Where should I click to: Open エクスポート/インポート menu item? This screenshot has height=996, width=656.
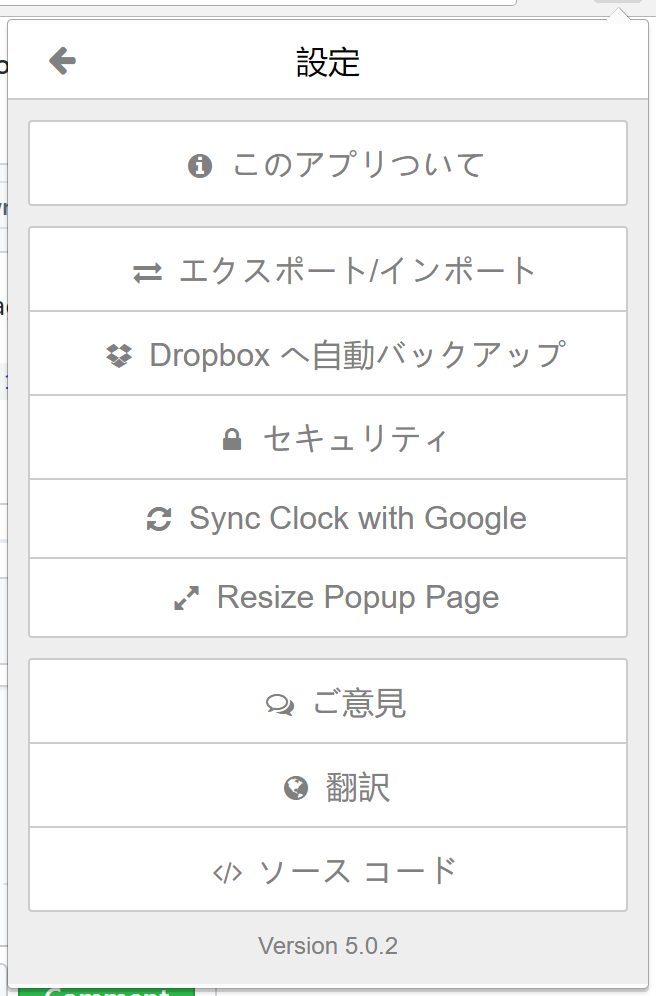tap(358, 270)
